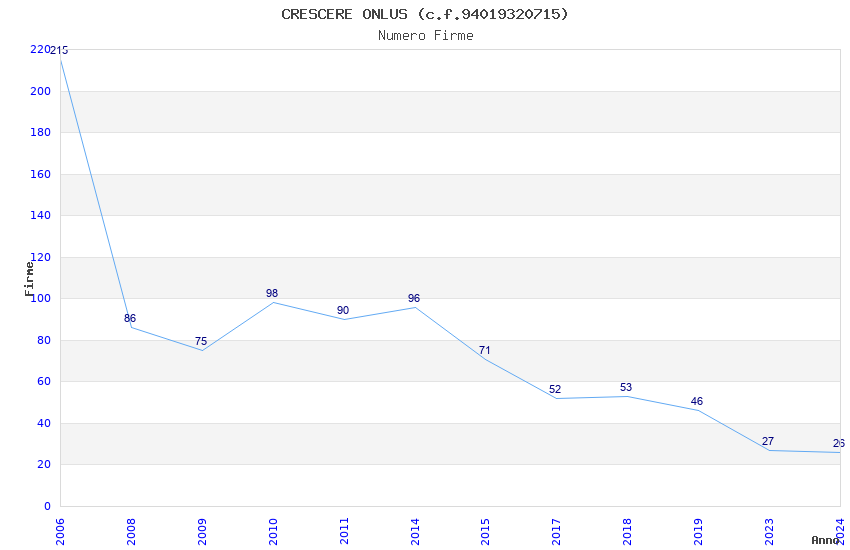Click y-axis tick label 180
Viewport: 850px width, 550px height.
(x=40, y=133)
